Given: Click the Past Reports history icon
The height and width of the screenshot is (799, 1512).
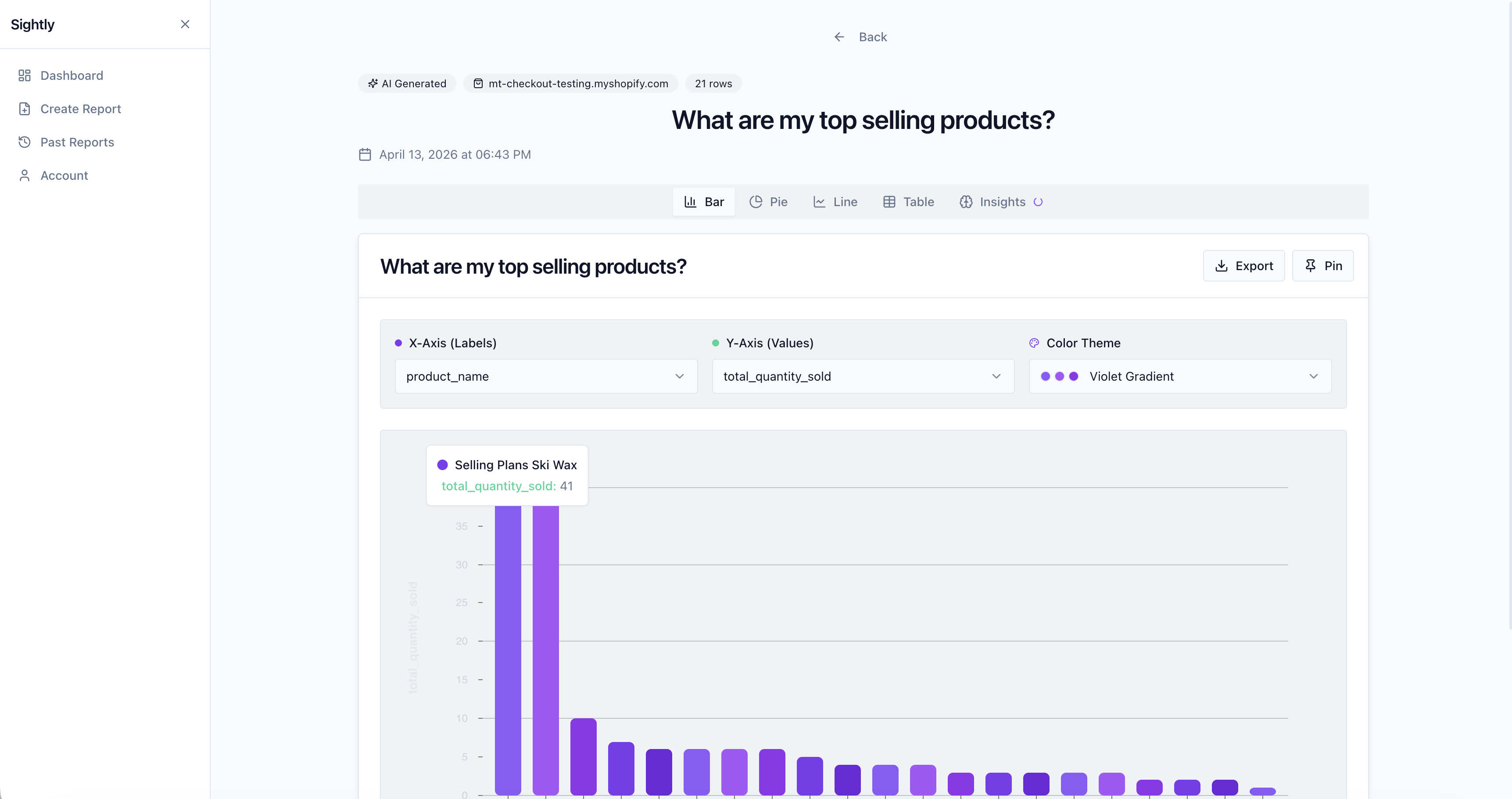Looking at the screenshot, I should [24, 142].
